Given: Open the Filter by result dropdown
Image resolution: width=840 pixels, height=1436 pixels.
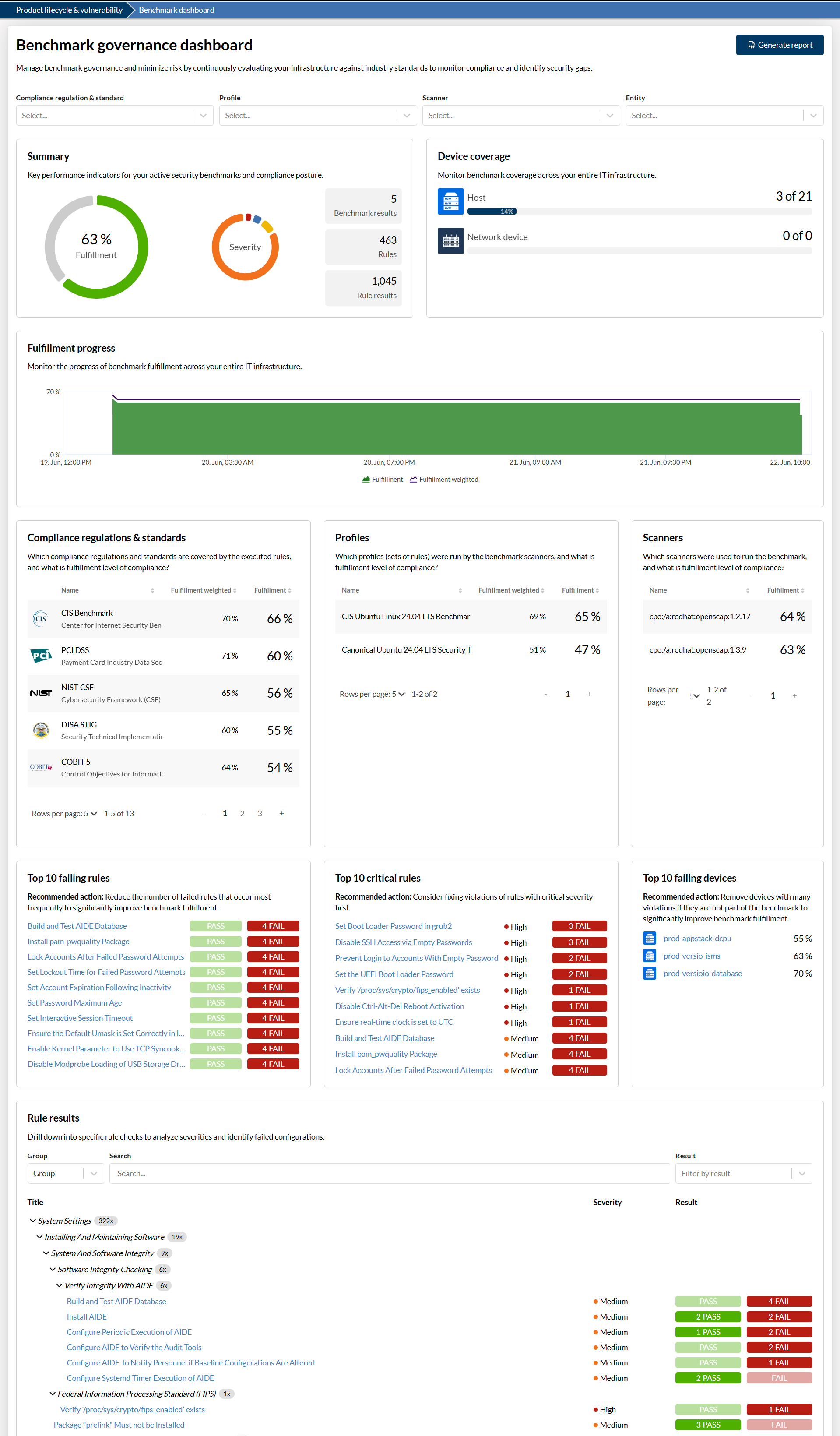Looking at the screenshot, I should pos(744,1173).
